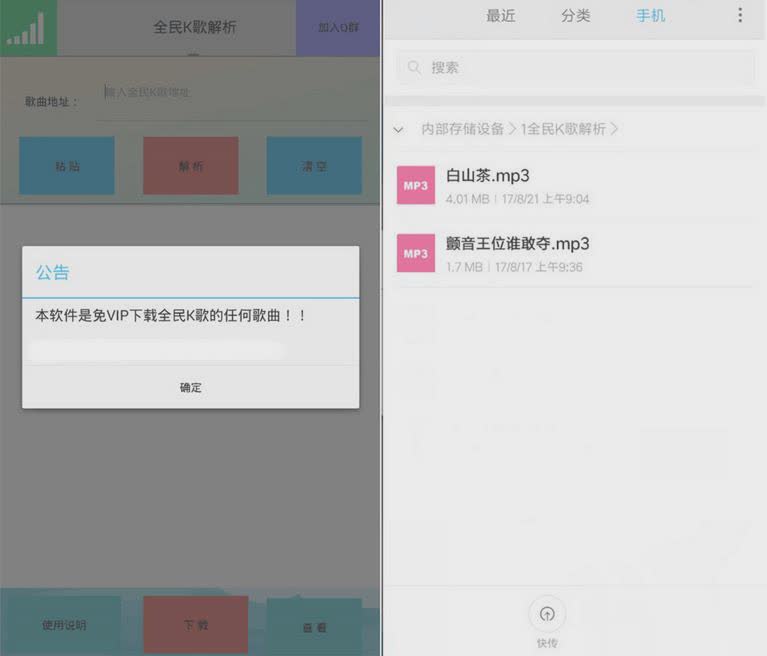
Task: Tap the green signal bars icon
Action: (28, 27)
